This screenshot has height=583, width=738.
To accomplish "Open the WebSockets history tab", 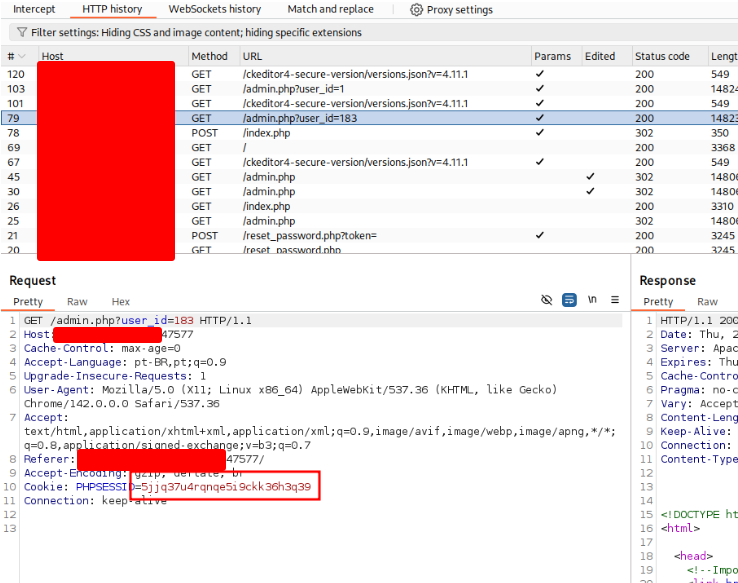I will (x=215, y=10).
